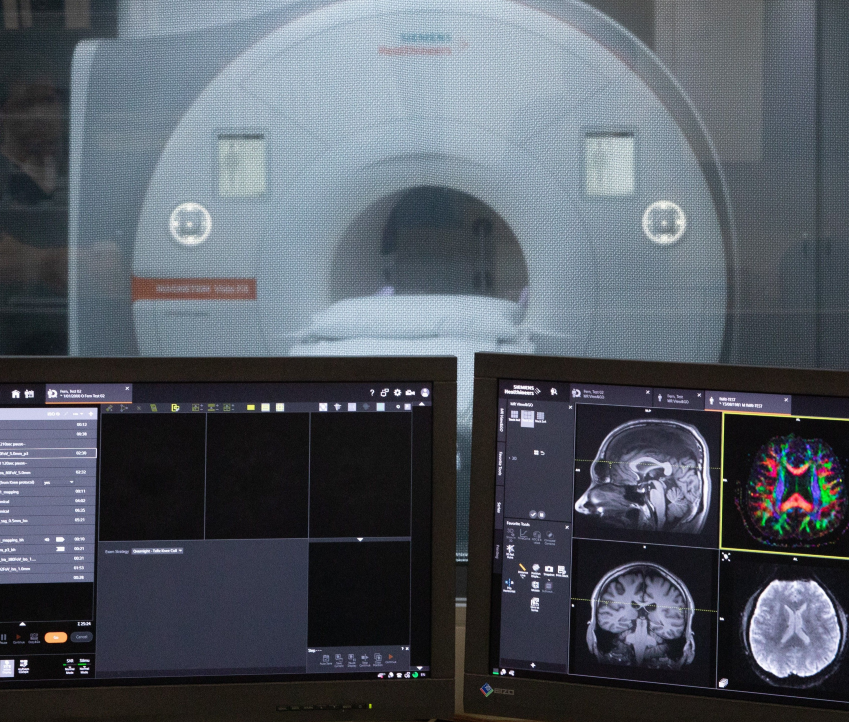Click the light cyan square toolbar icon
The width and height of the screenshot is (849, 722).
coord(381,407)
